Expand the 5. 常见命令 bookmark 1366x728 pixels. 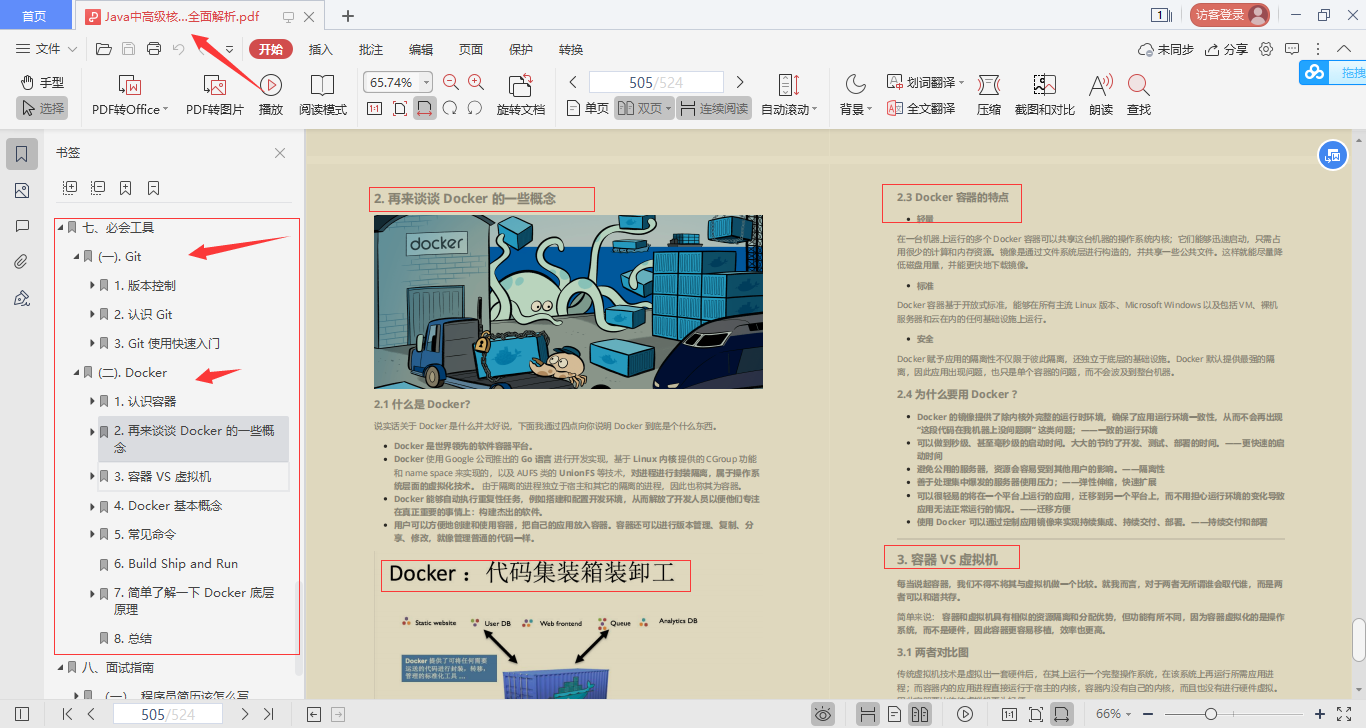point(92,535)
